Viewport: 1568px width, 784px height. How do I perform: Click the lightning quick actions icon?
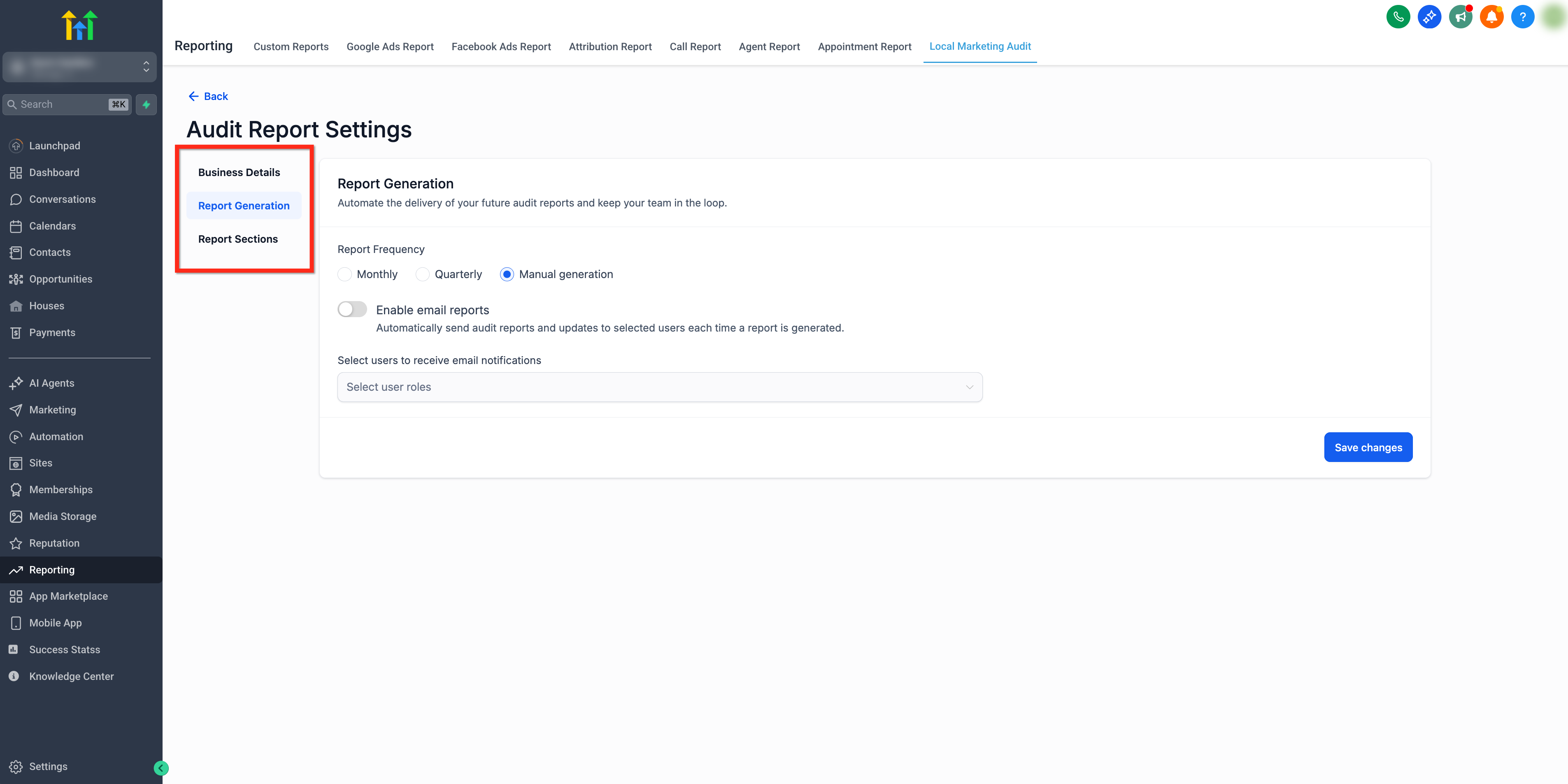point(146,104)
